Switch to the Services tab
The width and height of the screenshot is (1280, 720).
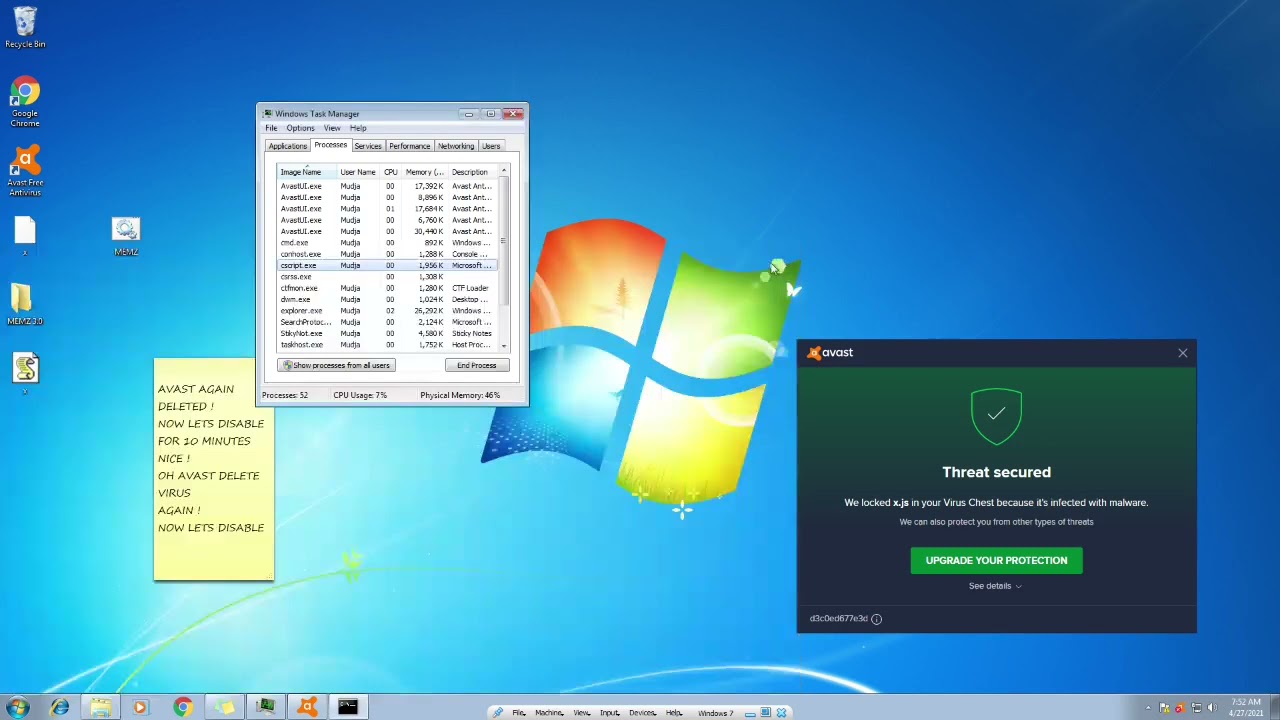click(x=368, y=146)
